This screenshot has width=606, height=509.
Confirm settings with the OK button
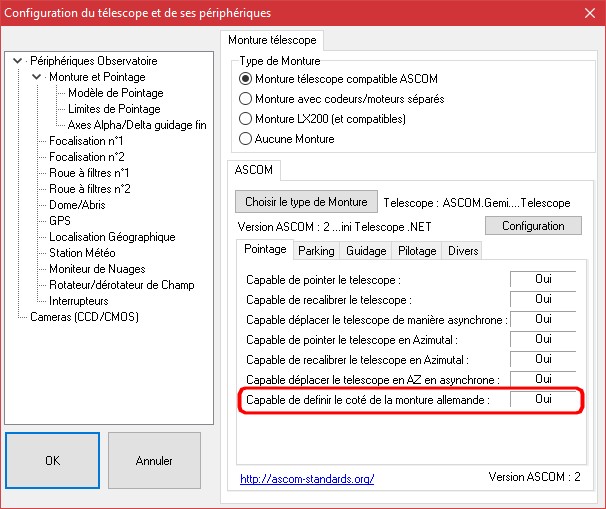point(52,461)
